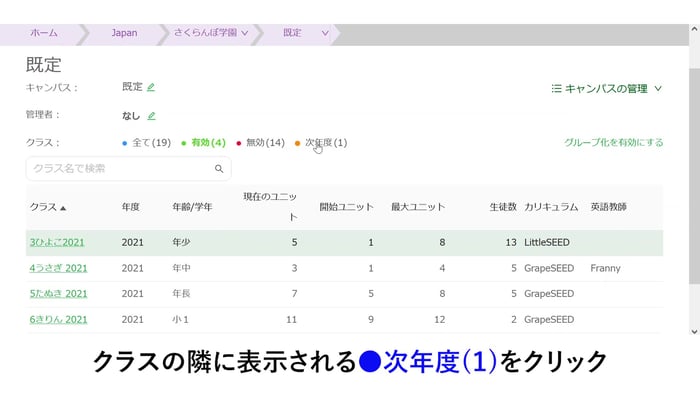
Task: Click the vertical scrollbar thumb
Action: [694, 176]
